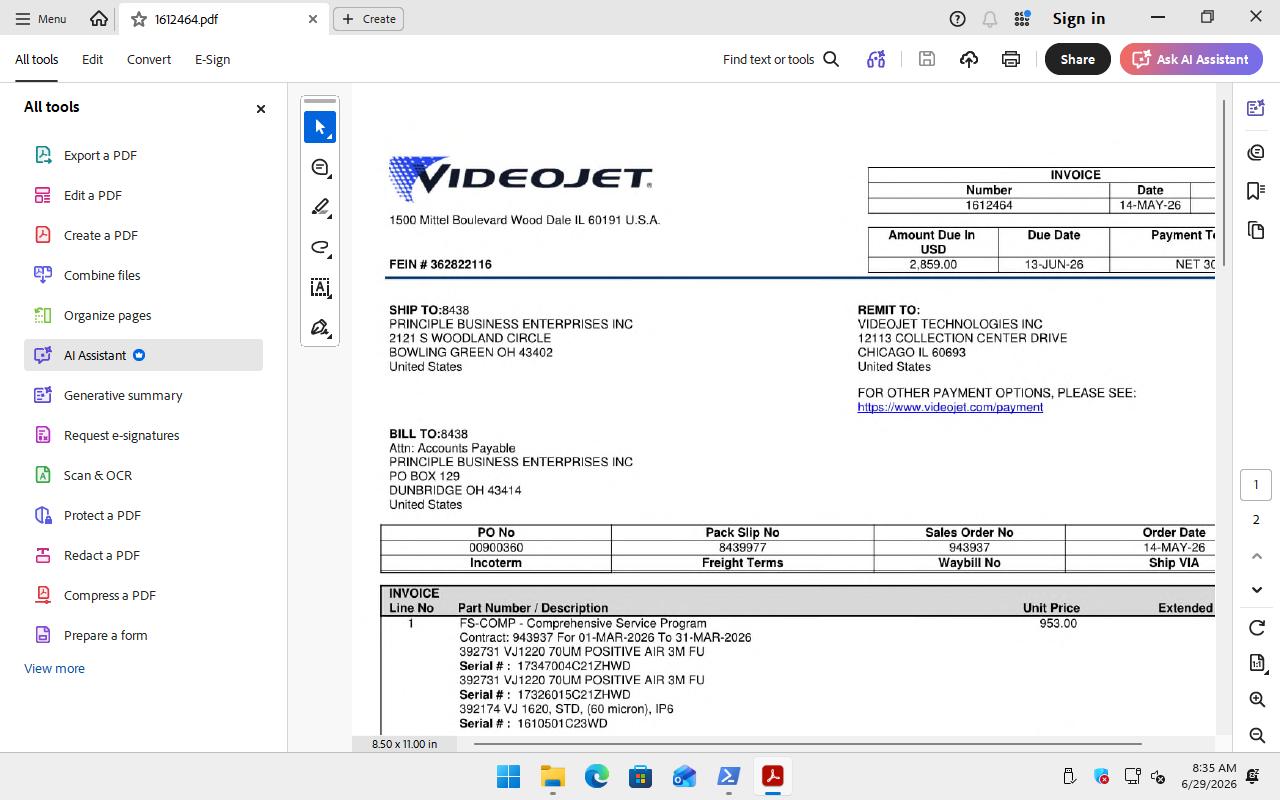Click the upload to cloud icon

click(969, 59)
